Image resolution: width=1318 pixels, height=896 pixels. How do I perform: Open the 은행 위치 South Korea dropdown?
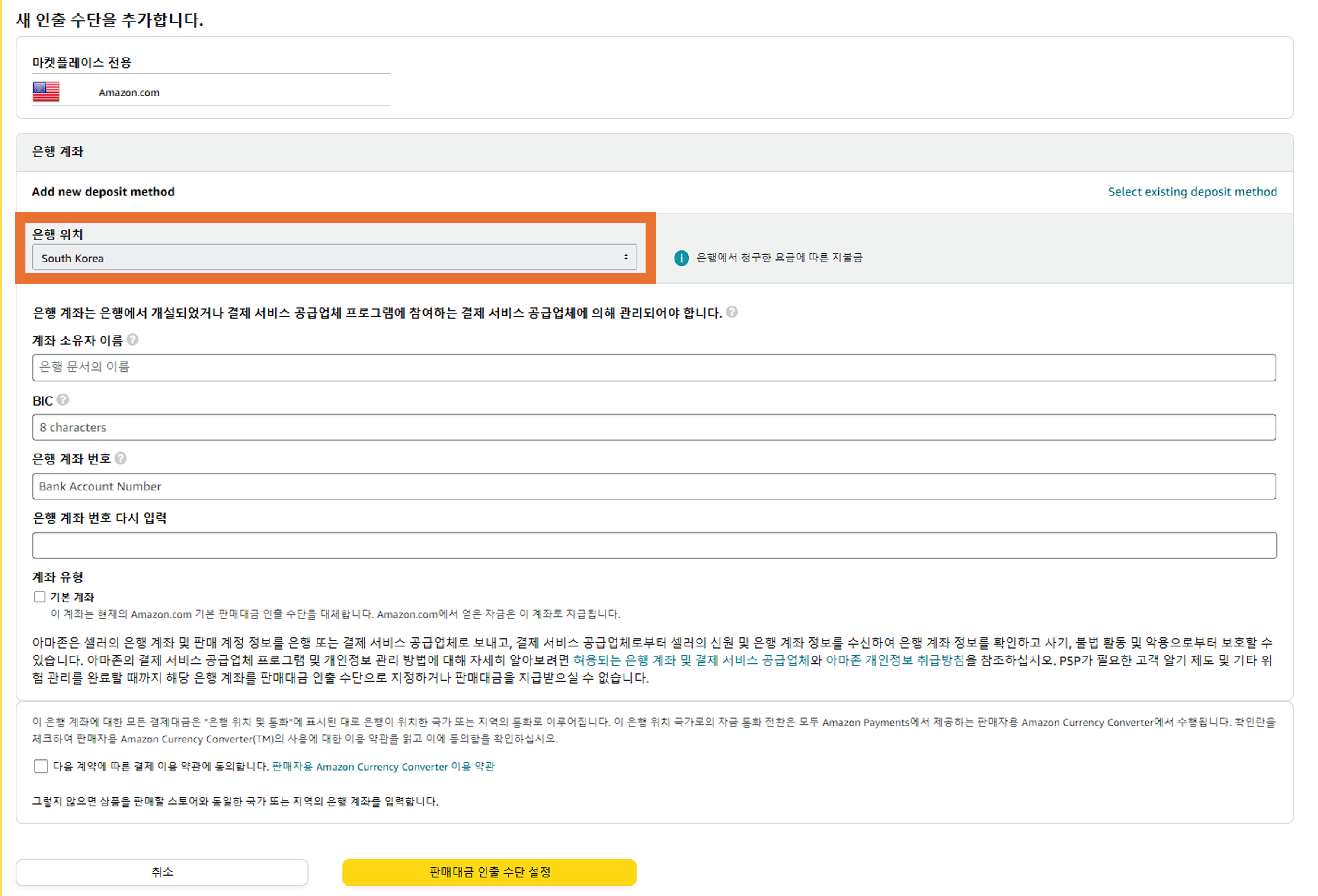(333, 257)
